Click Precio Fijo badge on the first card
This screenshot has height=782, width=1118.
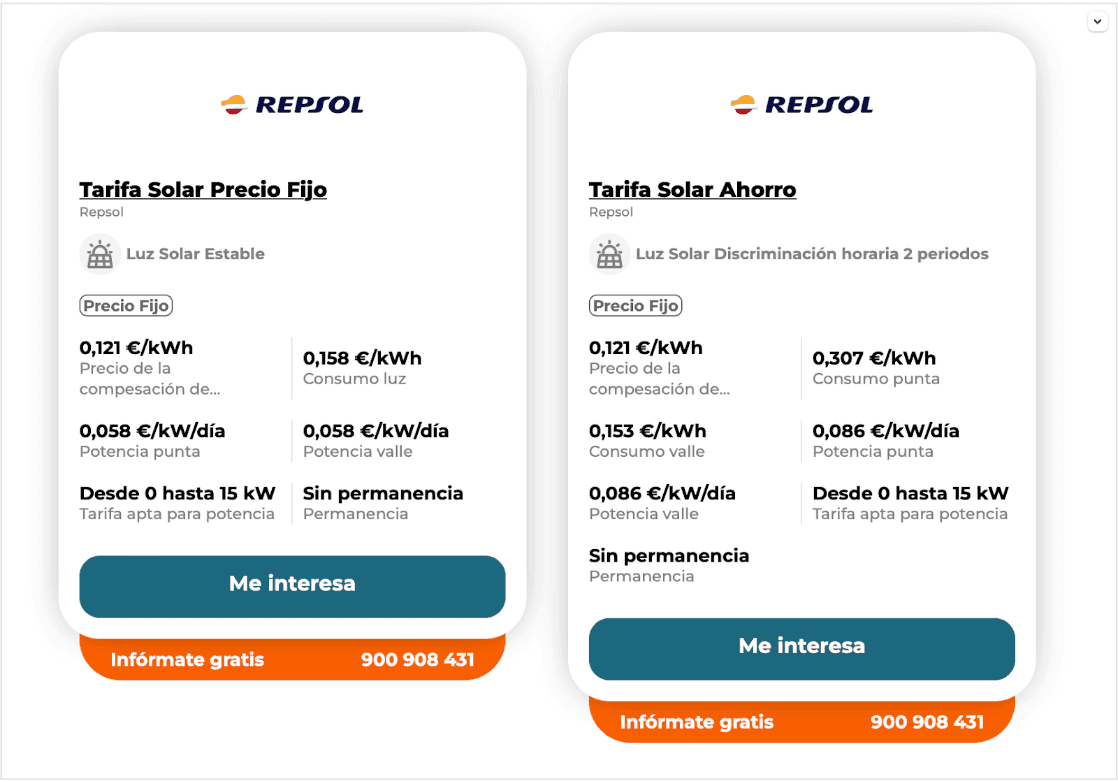pyautogui.click(x=126, y=306)
